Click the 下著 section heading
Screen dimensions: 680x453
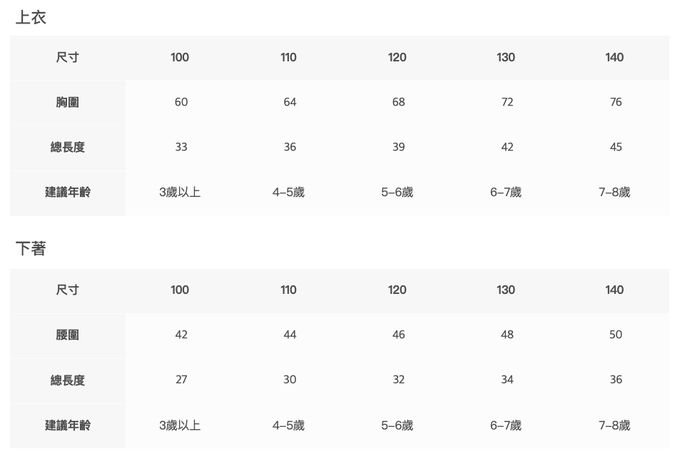point(31,249)
